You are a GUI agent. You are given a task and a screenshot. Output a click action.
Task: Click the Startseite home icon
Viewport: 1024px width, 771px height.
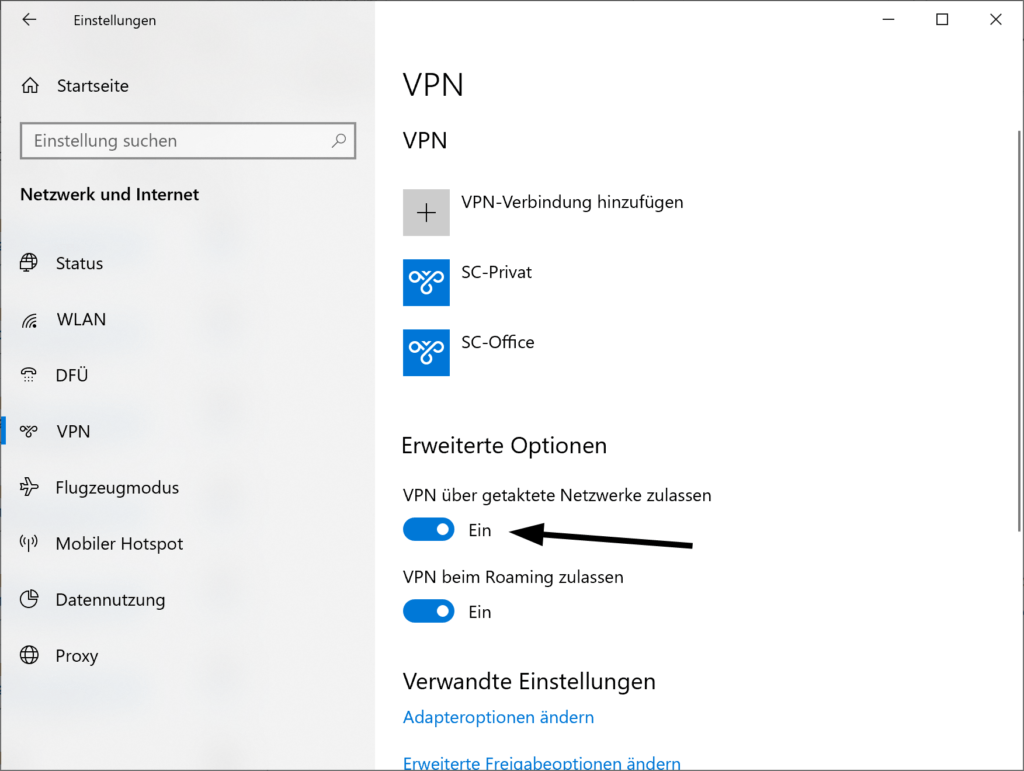pos(31,86)
